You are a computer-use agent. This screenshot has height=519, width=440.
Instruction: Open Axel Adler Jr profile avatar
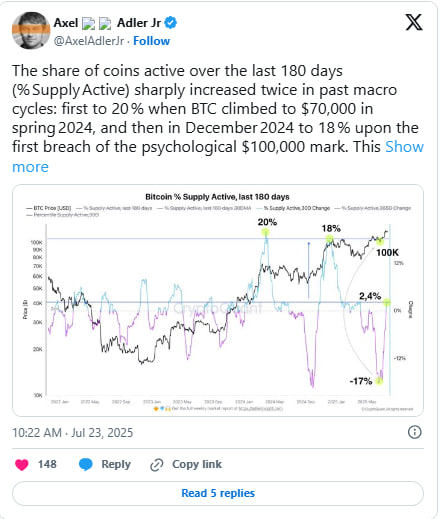[x=31, y=31]
